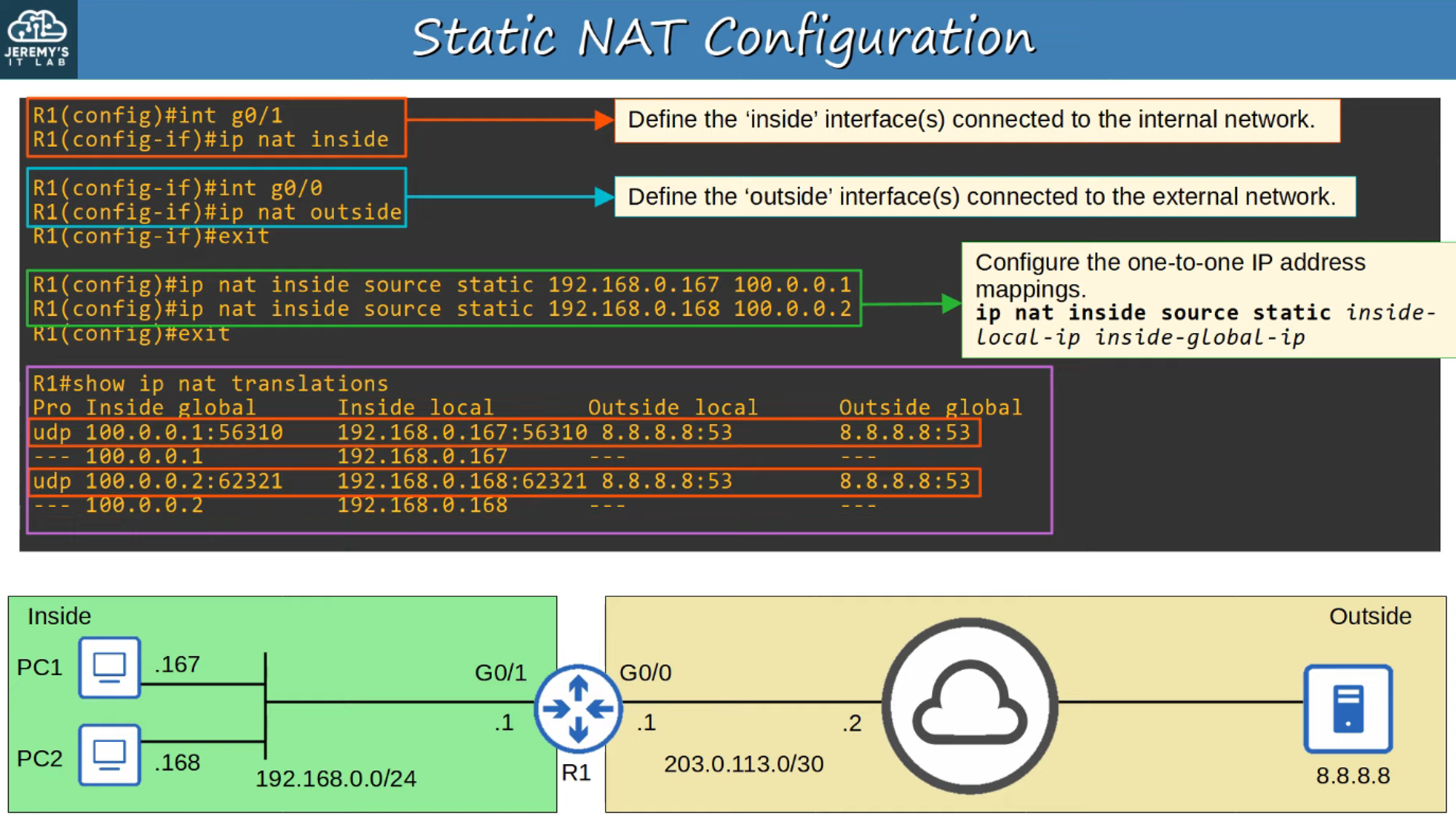The width and height of the screenshot is (1456, 823).
Task: Click the R1 router icon
Action: tap(579, 708)
